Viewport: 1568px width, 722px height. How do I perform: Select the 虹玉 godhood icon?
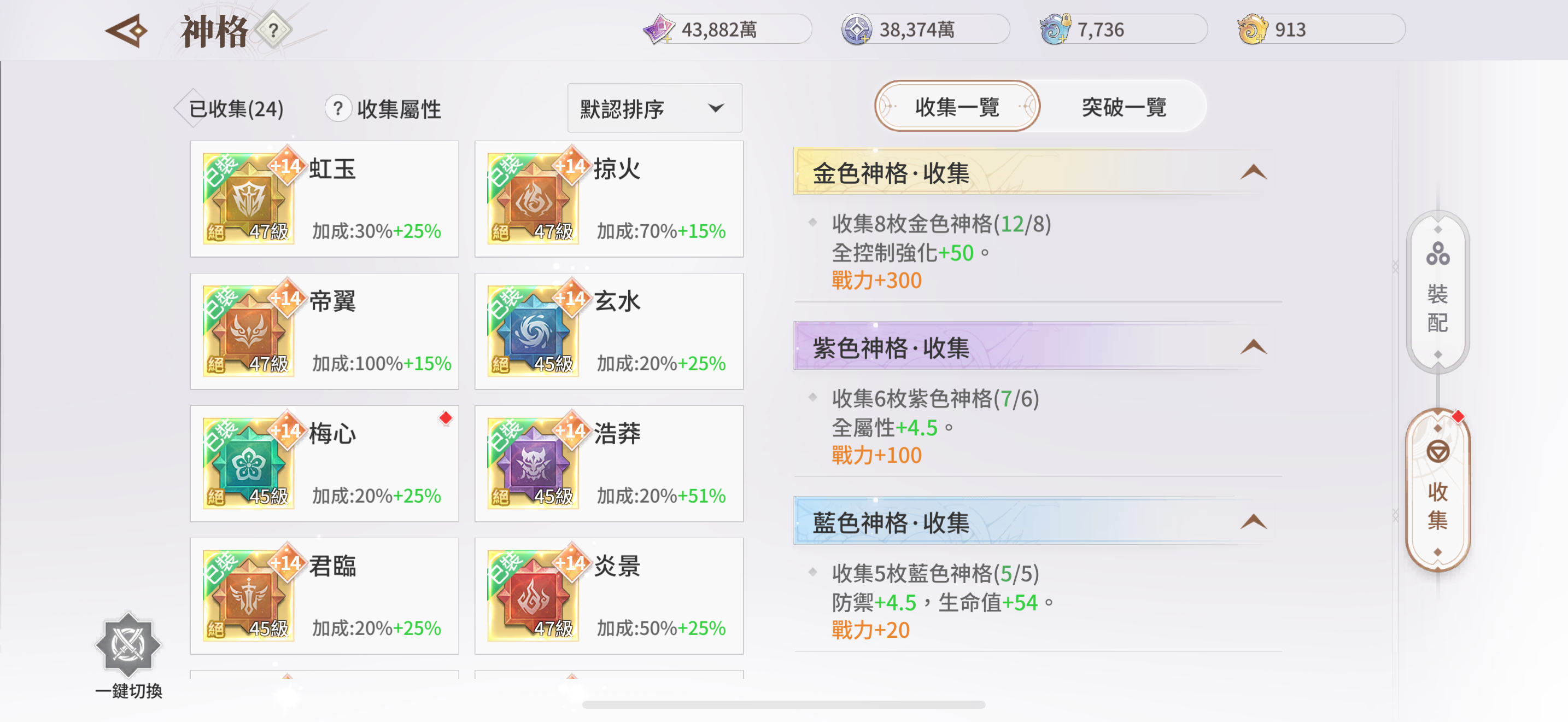pyautogui.click(x=248, y=199)
